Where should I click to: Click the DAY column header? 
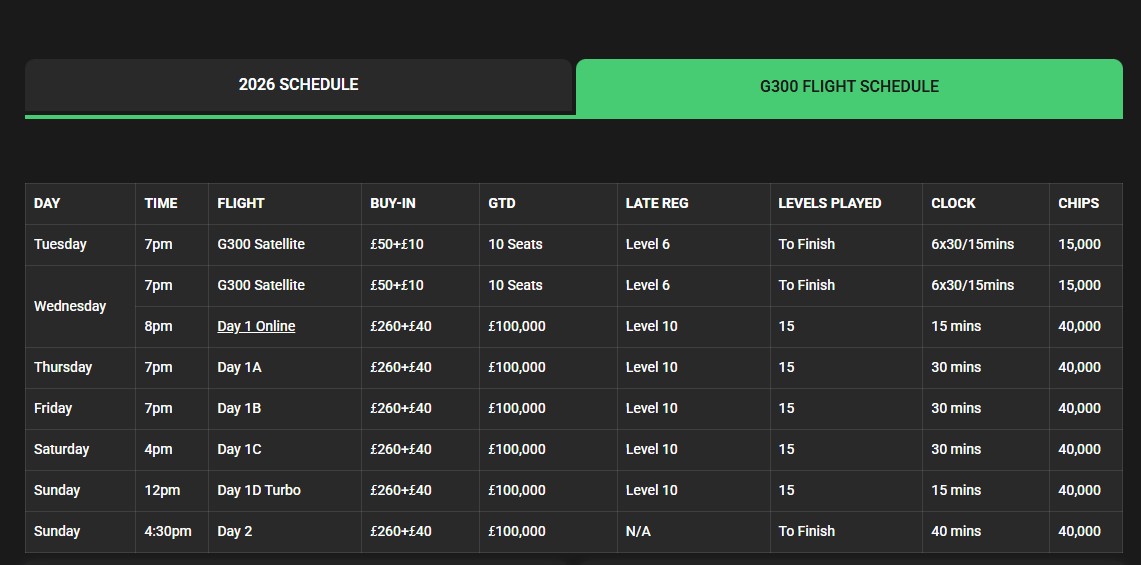47,203
